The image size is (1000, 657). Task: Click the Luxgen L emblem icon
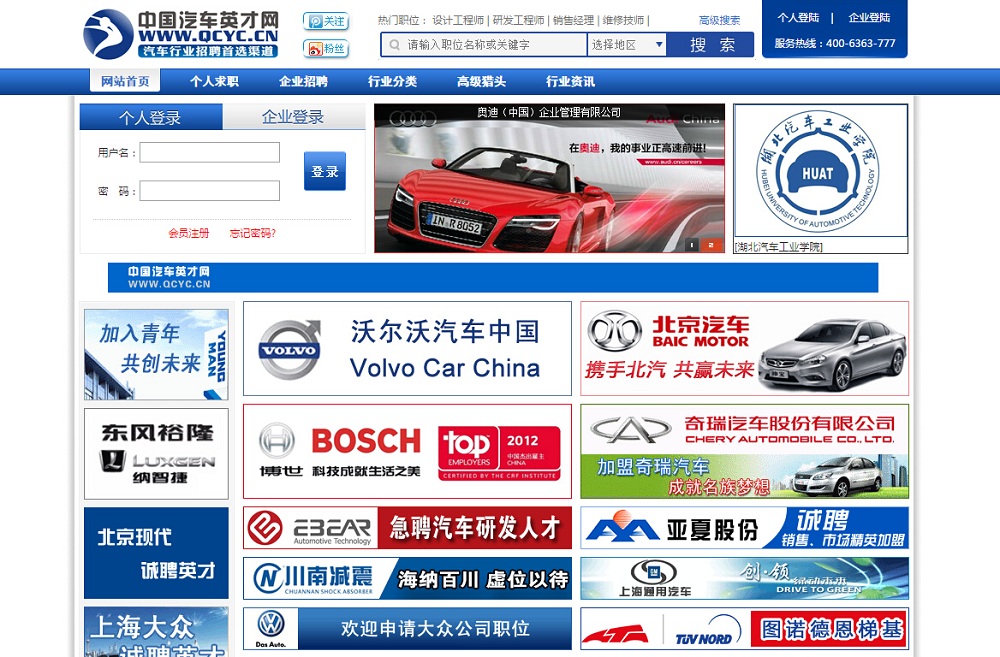pos(112,461)
